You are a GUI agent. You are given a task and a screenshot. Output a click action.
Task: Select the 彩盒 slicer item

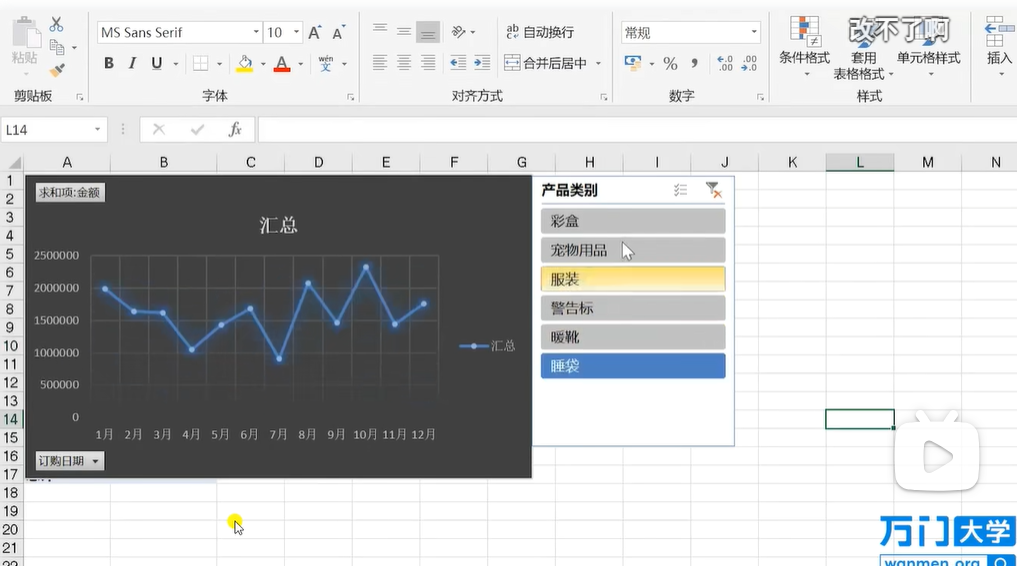pyautogui.click(x=633, y=221)
